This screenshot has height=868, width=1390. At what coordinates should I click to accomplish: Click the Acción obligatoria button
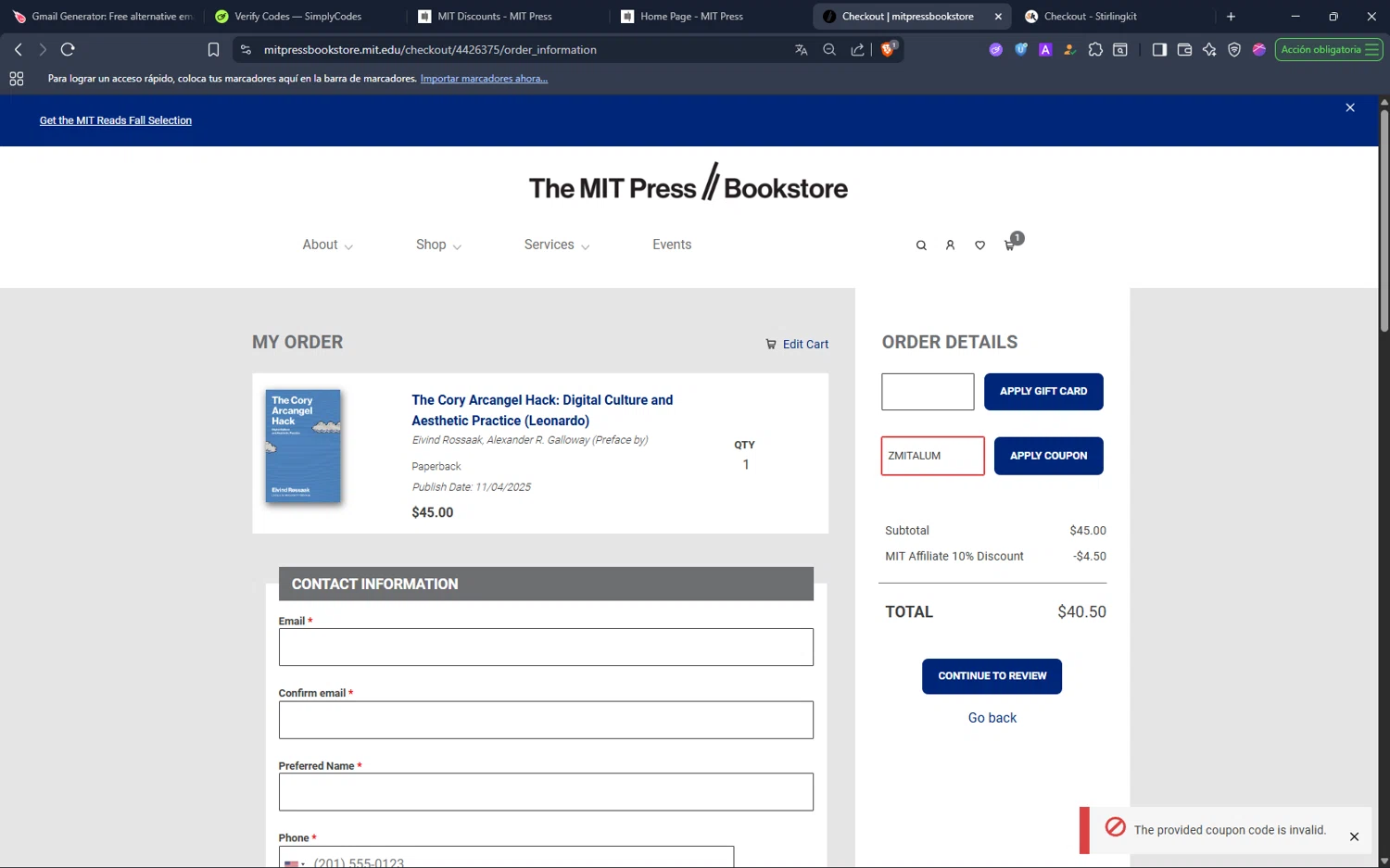[x=1329, y=50]
